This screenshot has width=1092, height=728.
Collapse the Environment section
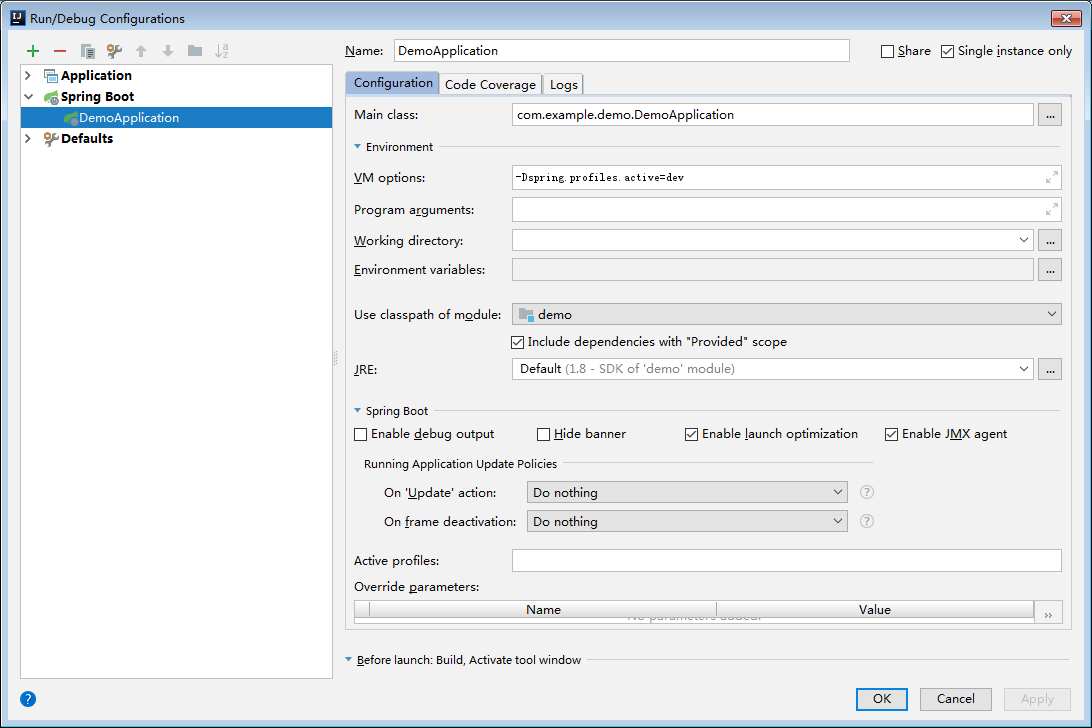pyautogui.click(x=358, y=146)
